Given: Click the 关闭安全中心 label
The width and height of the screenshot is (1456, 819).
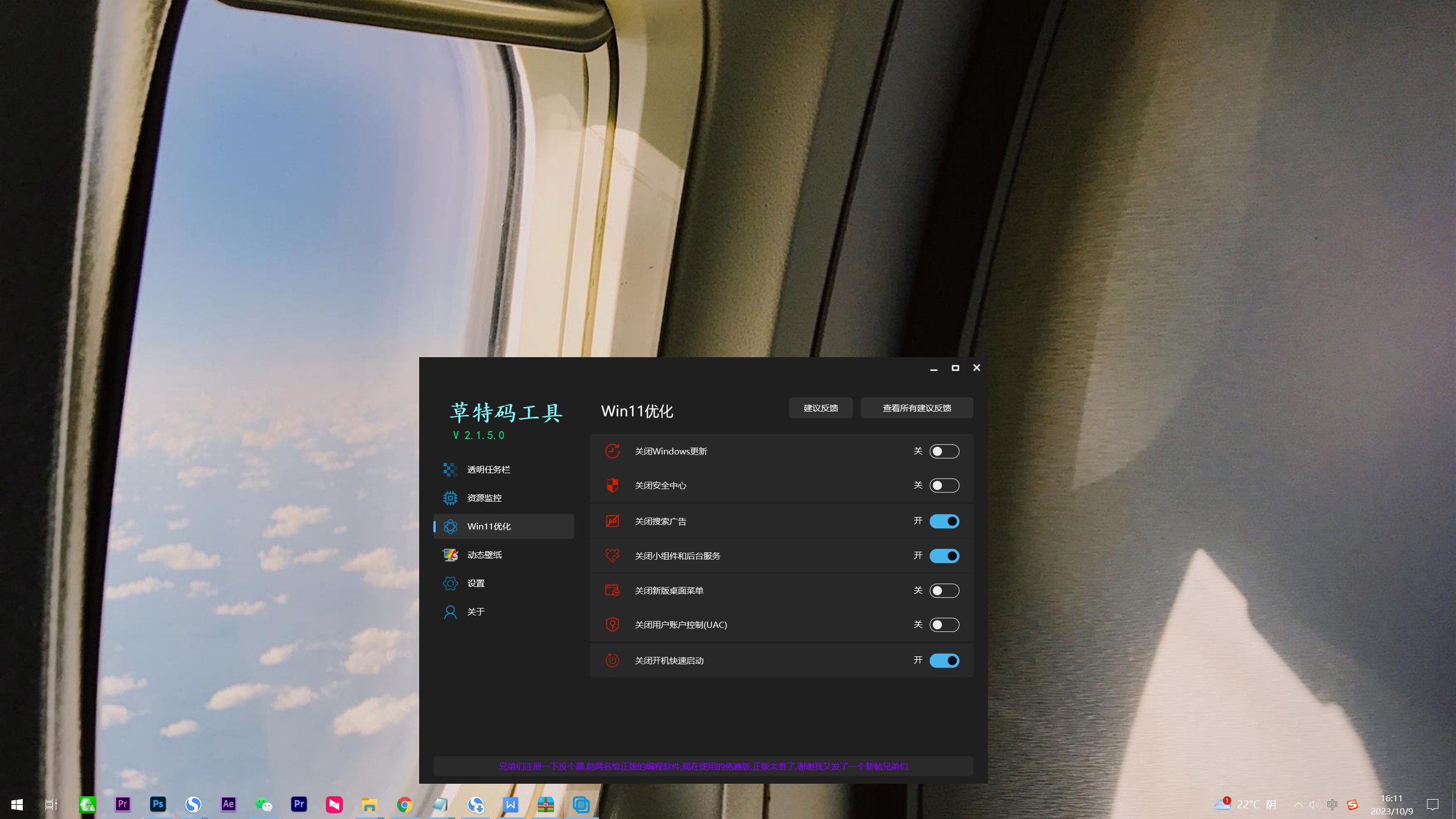Looking at the screenshot, I should 660,485.
